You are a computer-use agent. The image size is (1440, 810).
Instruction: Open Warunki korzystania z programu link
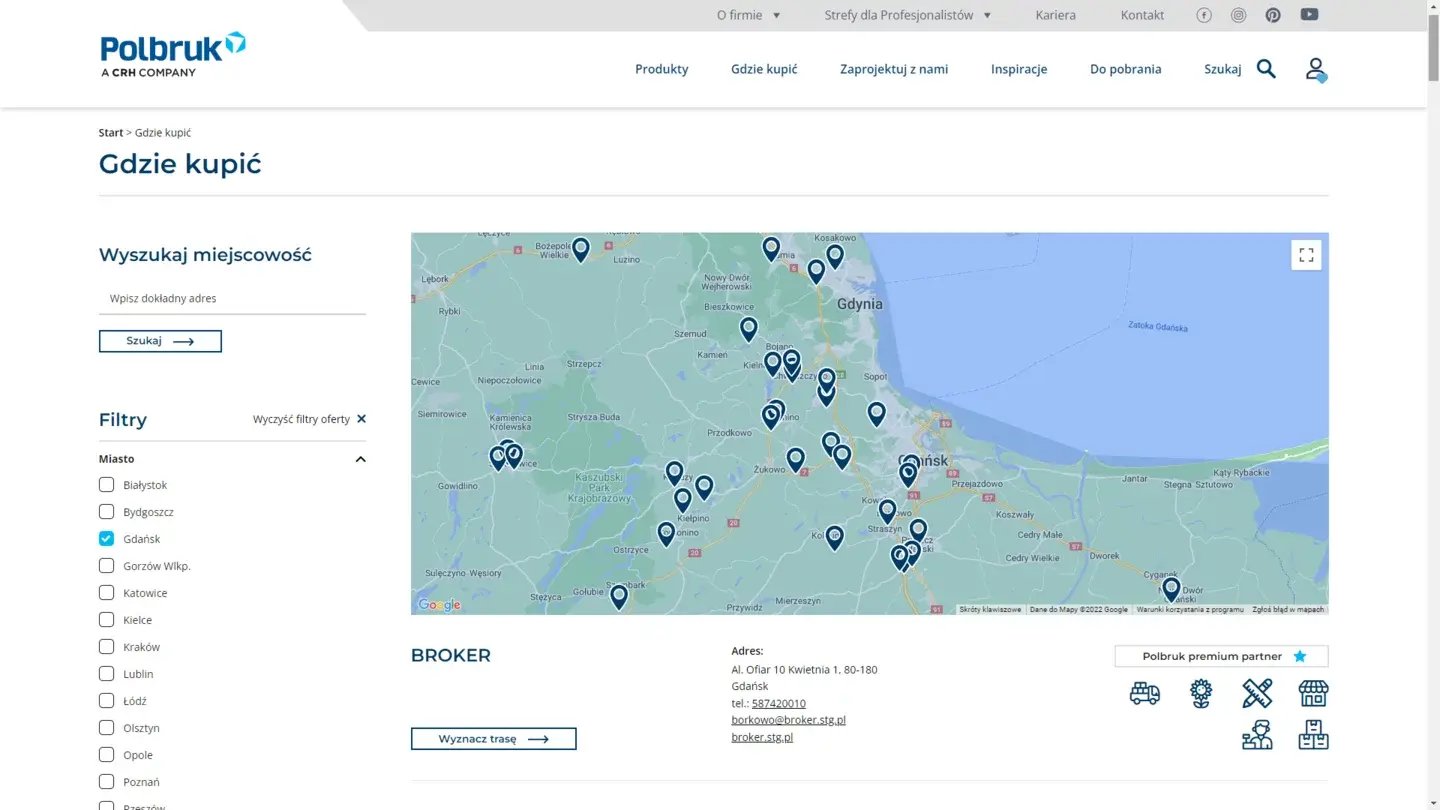(x=1190, y=609)
